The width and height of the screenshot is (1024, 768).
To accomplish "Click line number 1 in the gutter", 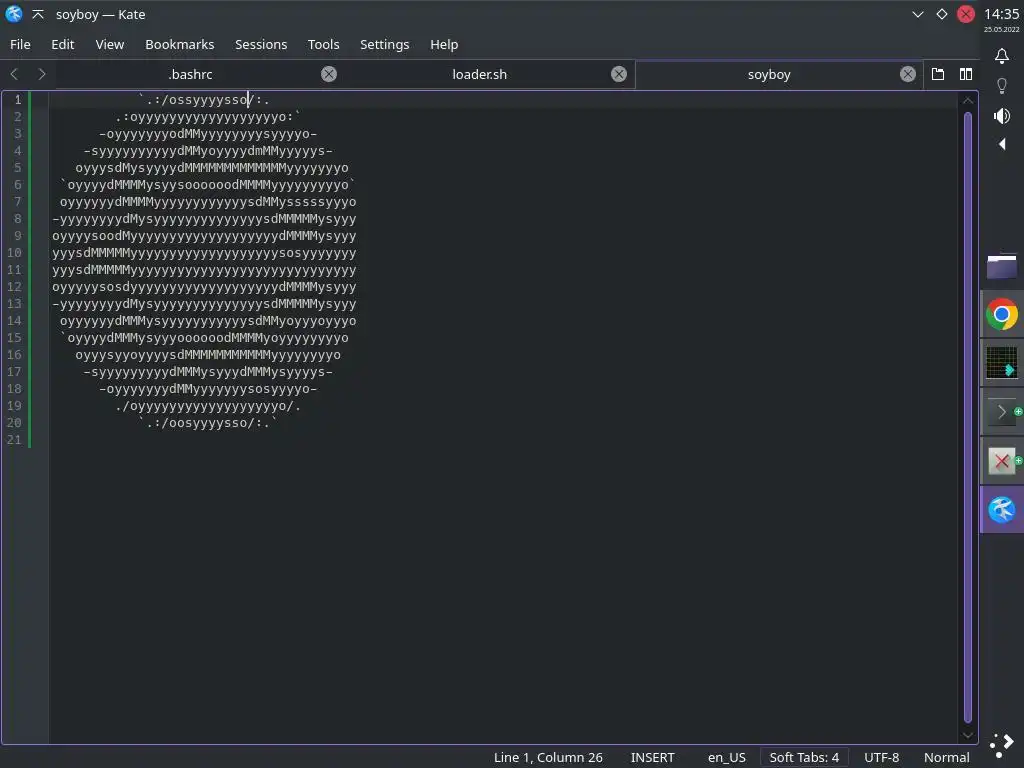I will click(18, 100).
